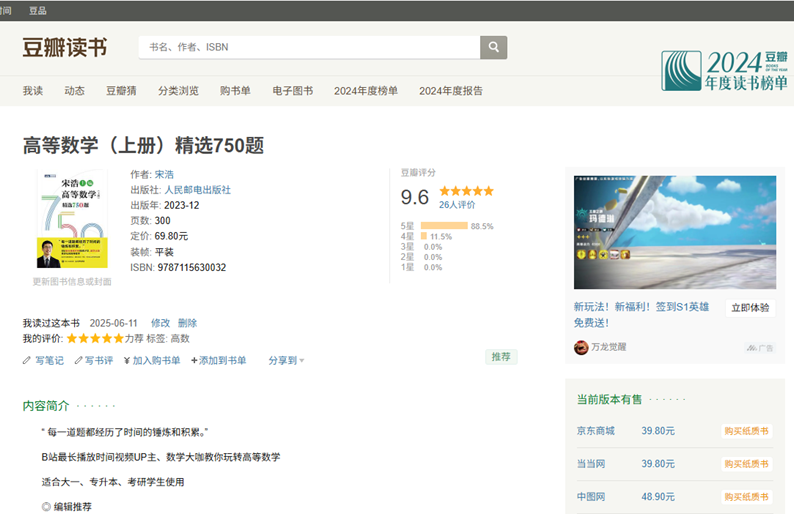Click the book cover thumbnail
794x514 pixels.
click(x=72, y=219)
